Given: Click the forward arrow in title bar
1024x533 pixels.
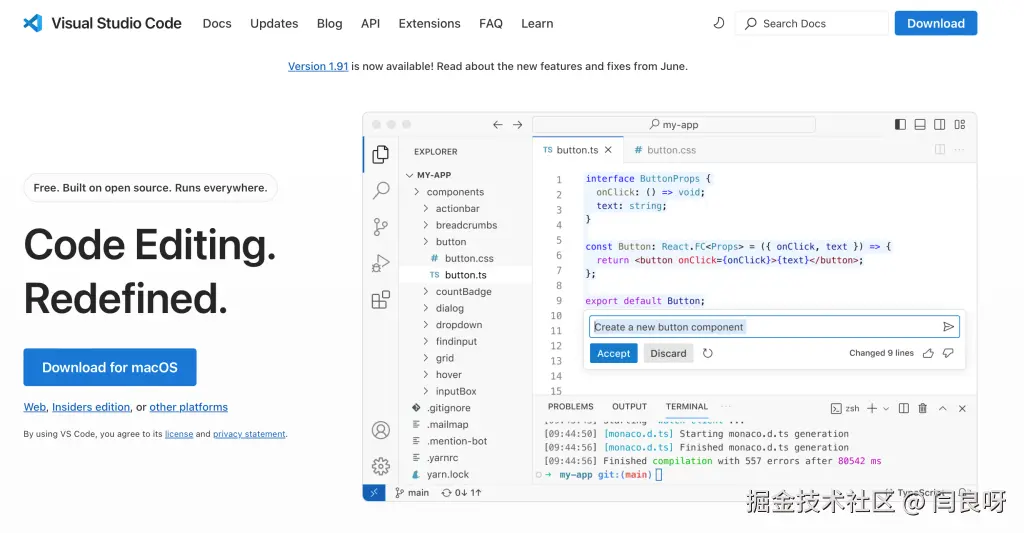Looking at the screenshot, I should 517,125.
